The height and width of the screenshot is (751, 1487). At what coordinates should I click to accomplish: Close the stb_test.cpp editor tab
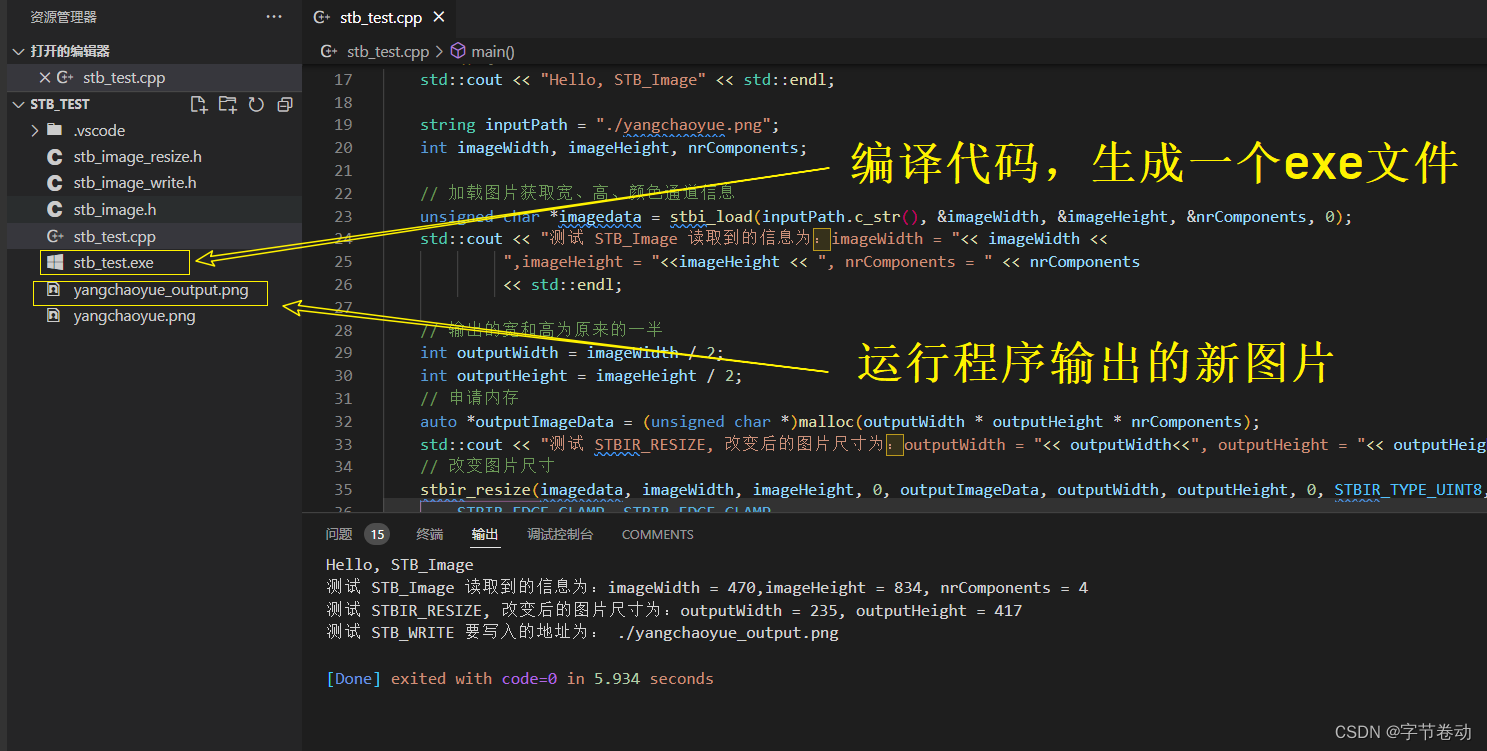[438, 17]
